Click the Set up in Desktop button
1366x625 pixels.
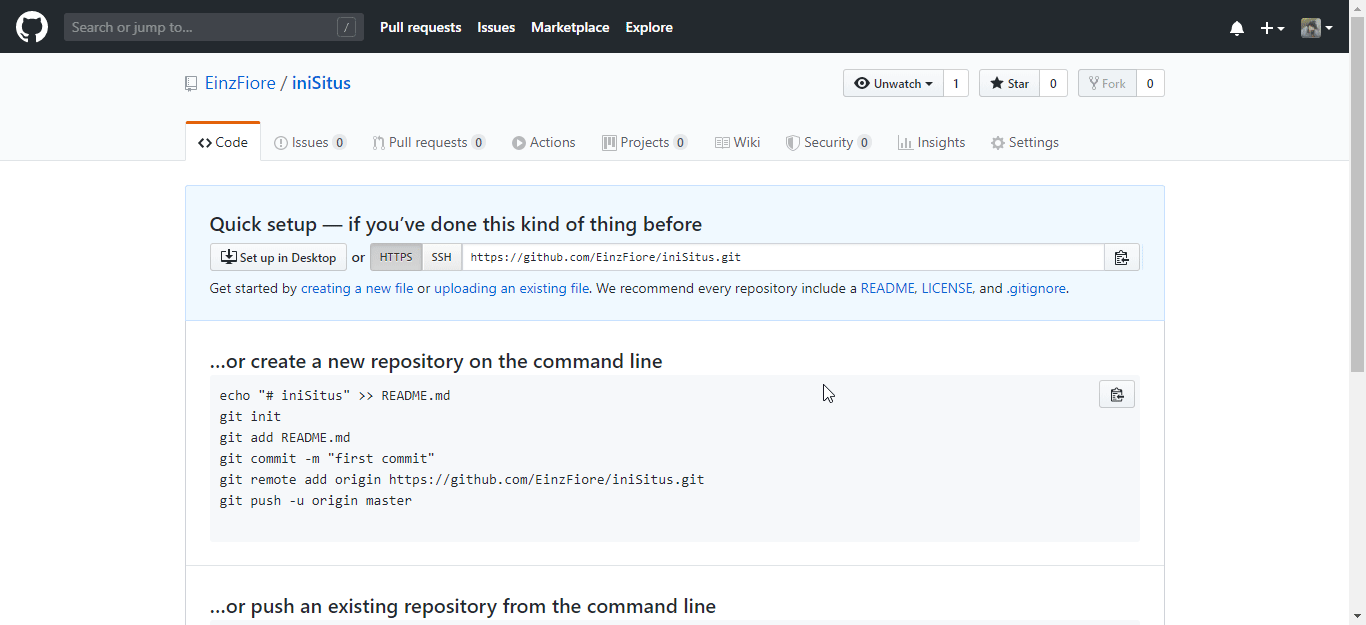point(278,257)
